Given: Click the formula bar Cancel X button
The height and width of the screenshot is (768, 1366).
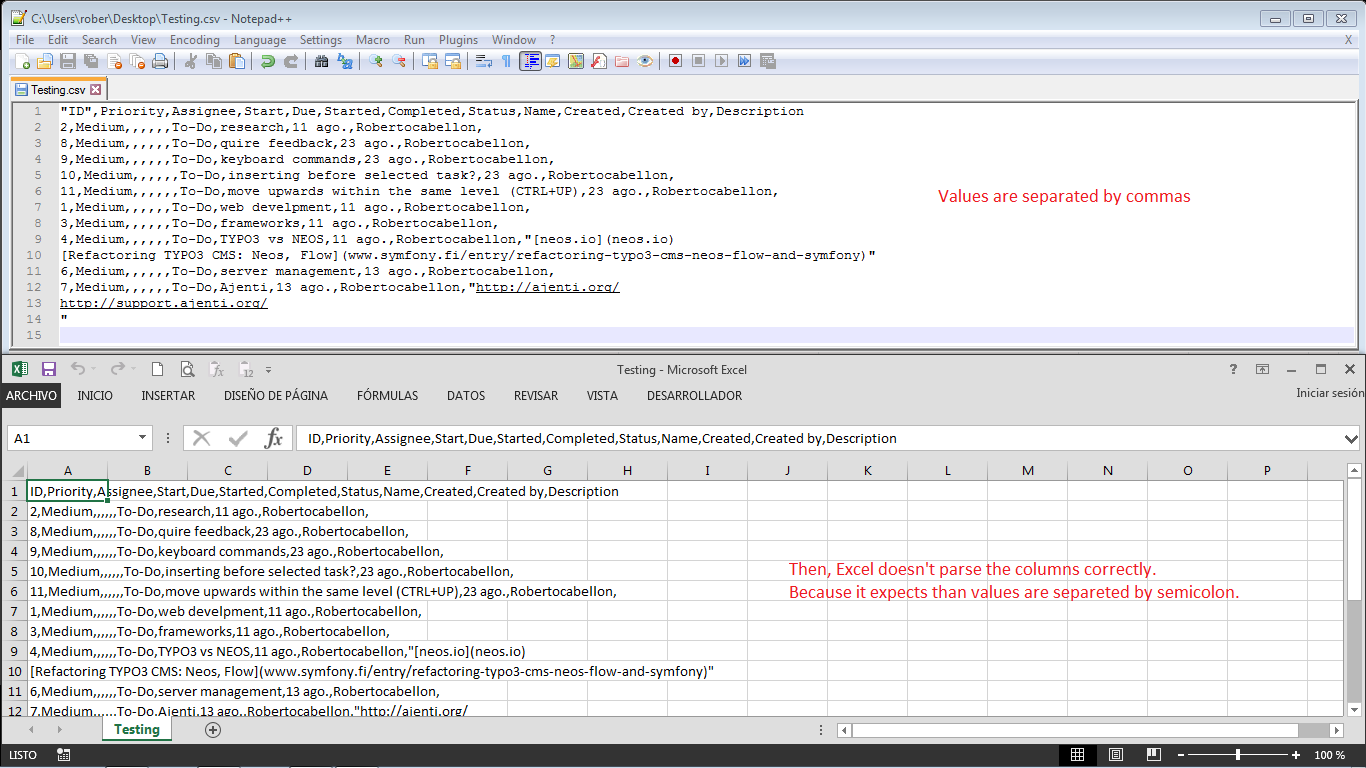Looking at the screenshot, I should point(202,438).
